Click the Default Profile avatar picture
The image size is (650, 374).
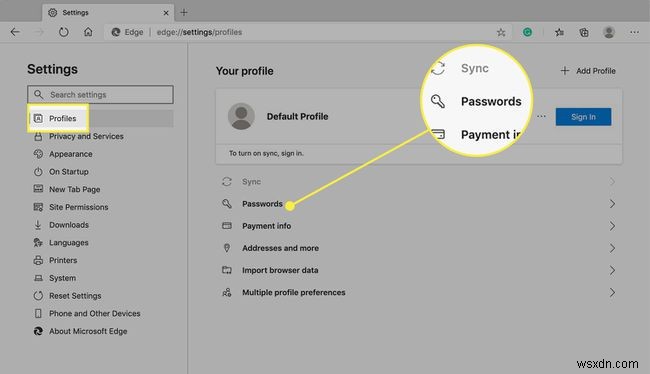point(241,116)
